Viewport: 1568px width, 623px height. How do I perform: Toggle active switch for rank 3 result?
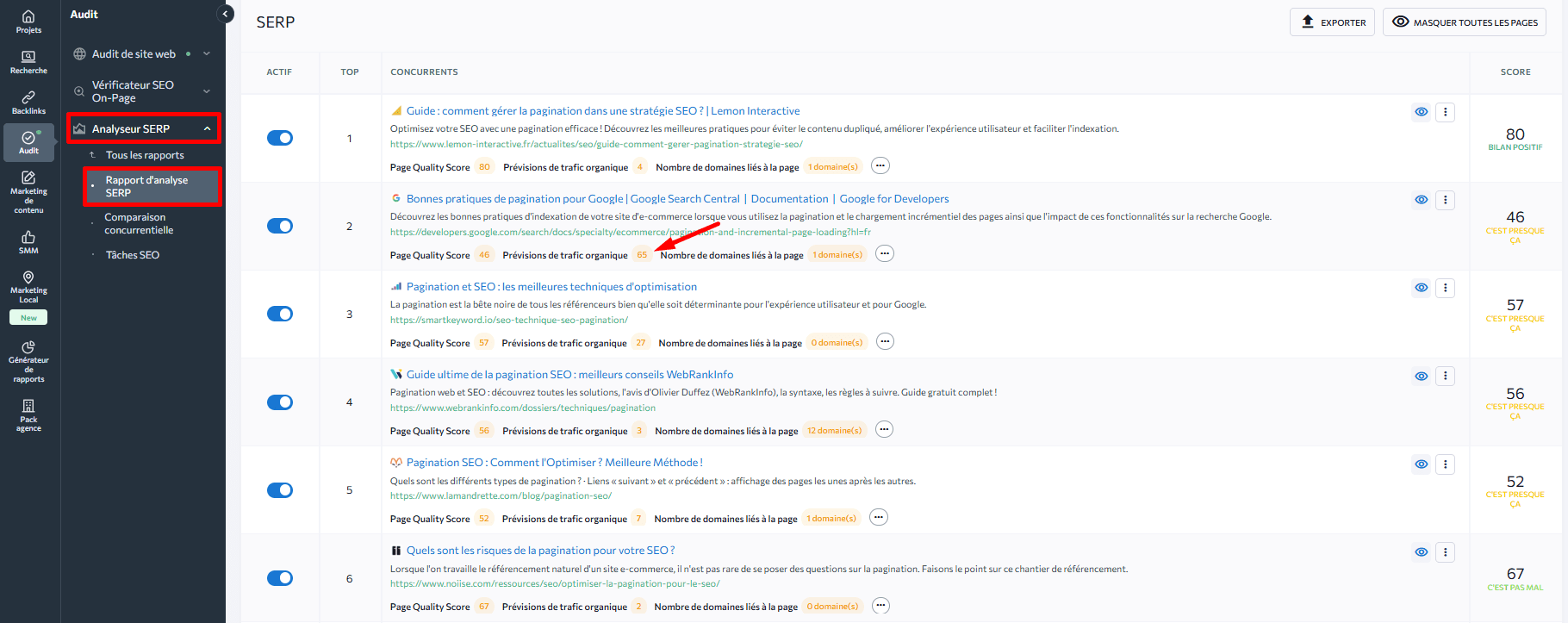pos(280,314)
